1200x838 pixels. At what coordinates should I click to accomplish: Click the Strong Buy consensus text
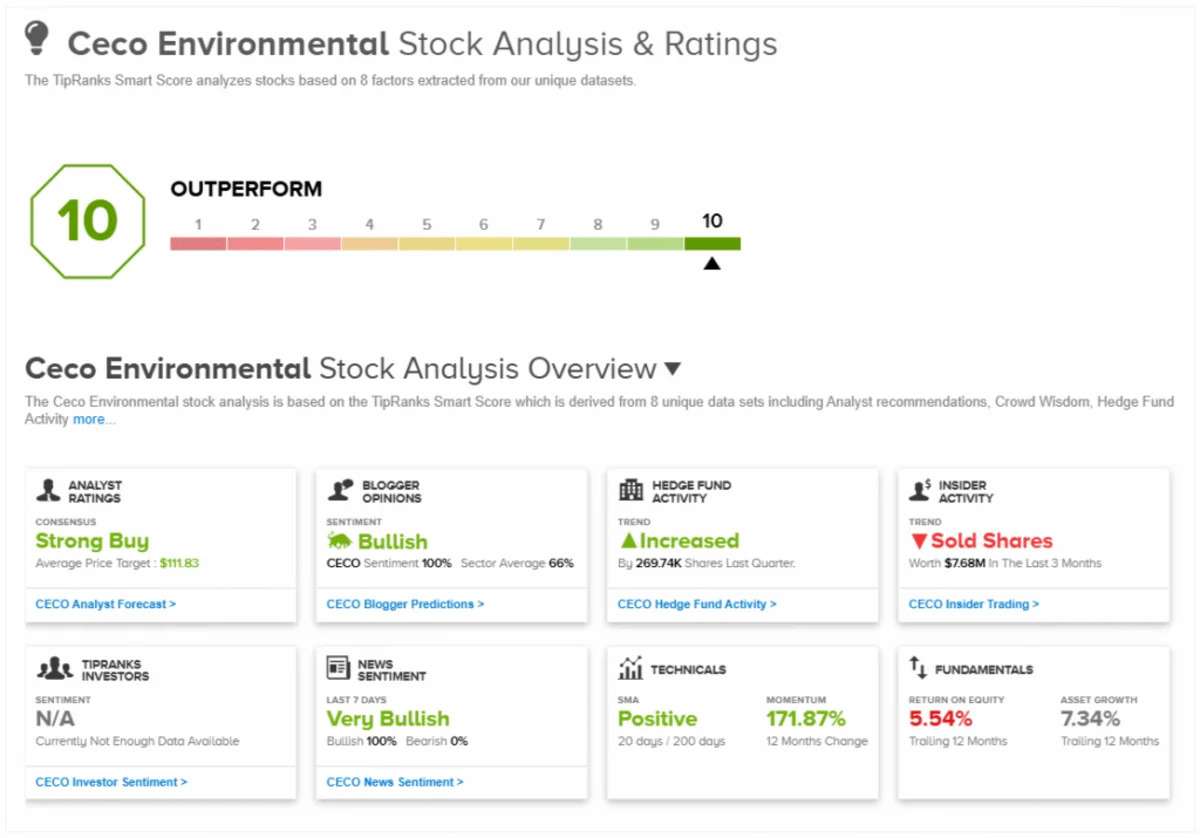(92, 541)
